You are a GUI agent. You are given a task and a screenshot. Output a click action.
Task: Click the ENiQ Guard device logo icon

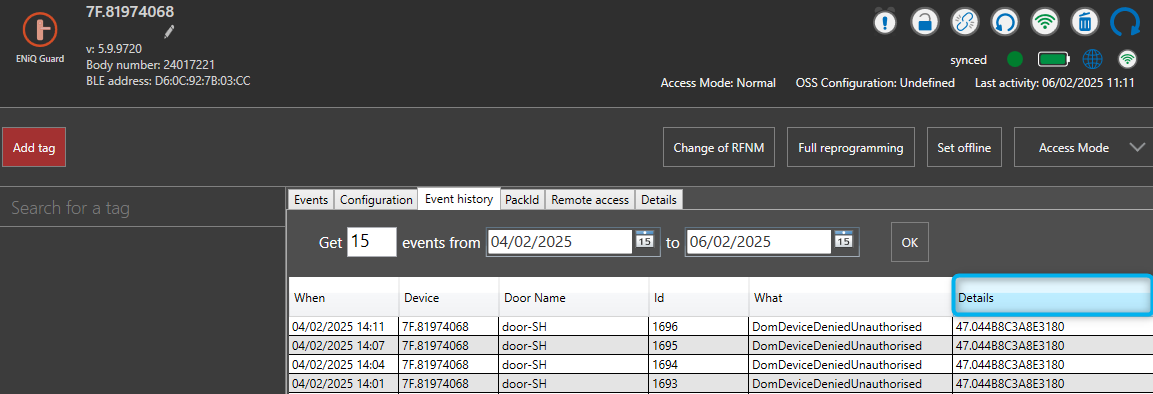40,29
